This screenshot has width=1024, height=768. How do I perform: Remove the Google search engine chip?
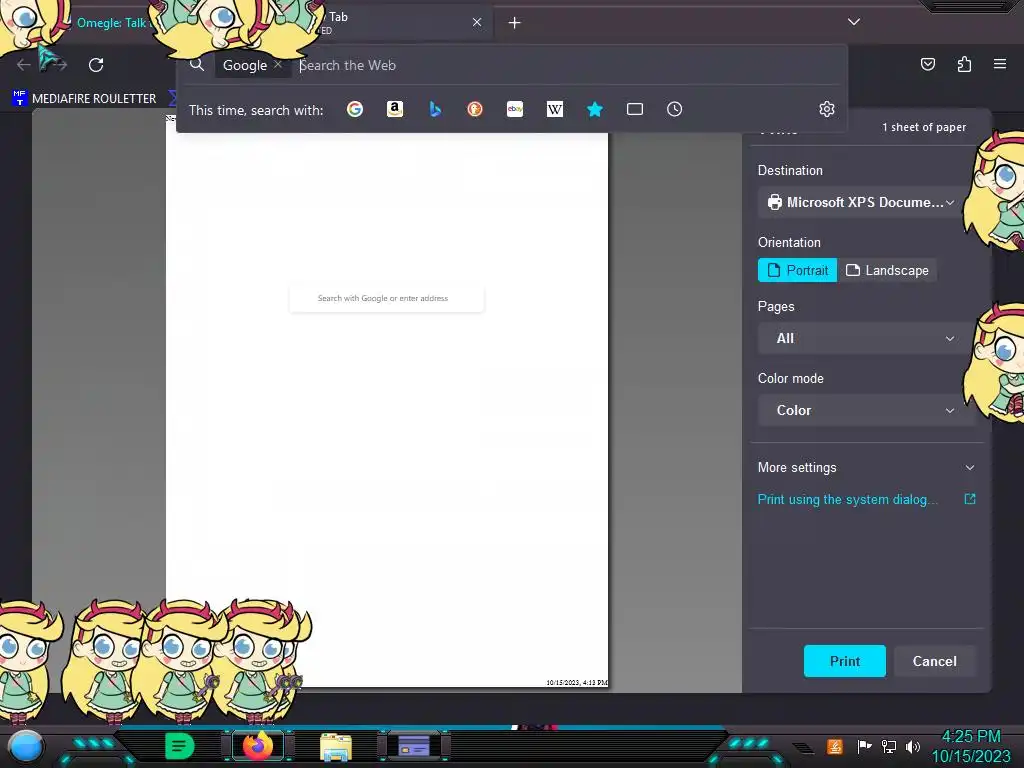click(x=278, y=65)
